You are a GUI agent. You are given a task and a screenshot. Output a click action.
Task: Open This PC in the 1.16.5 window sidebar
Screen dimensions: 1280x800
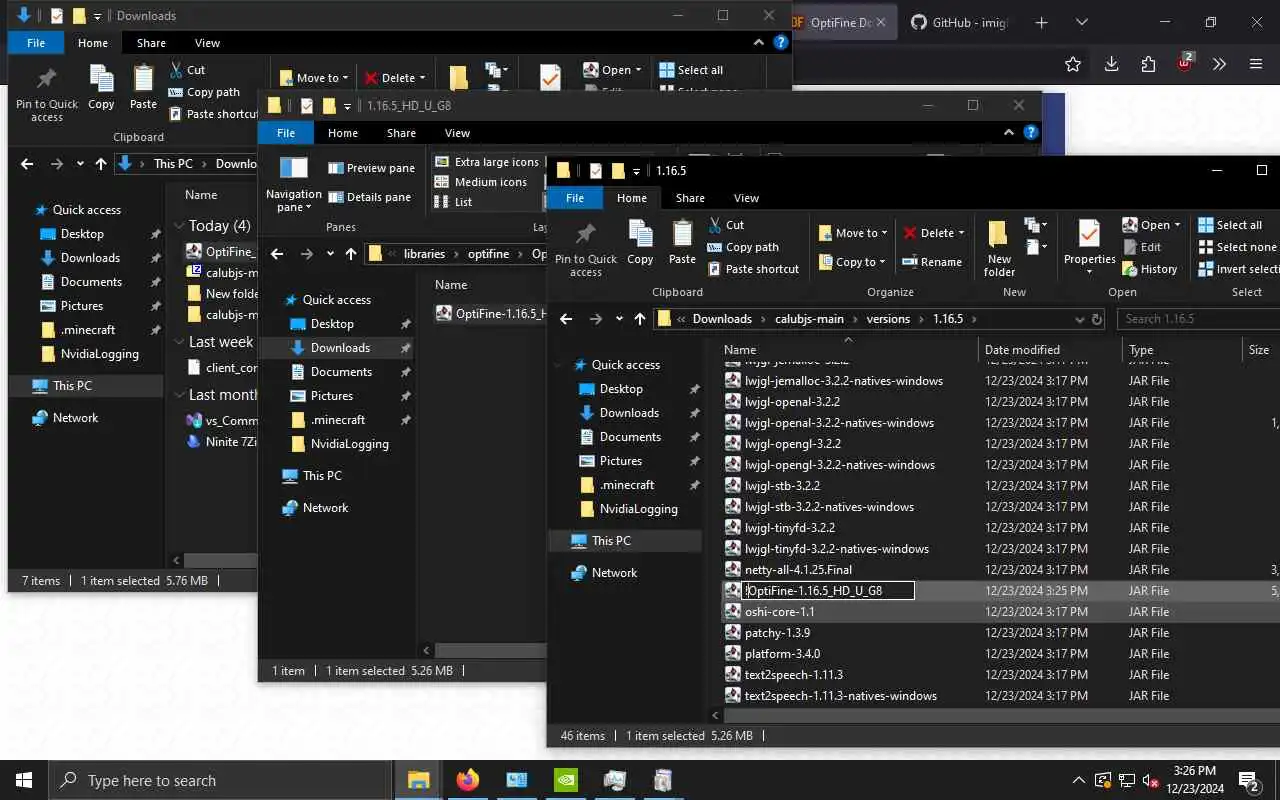[x=611, y=541]
